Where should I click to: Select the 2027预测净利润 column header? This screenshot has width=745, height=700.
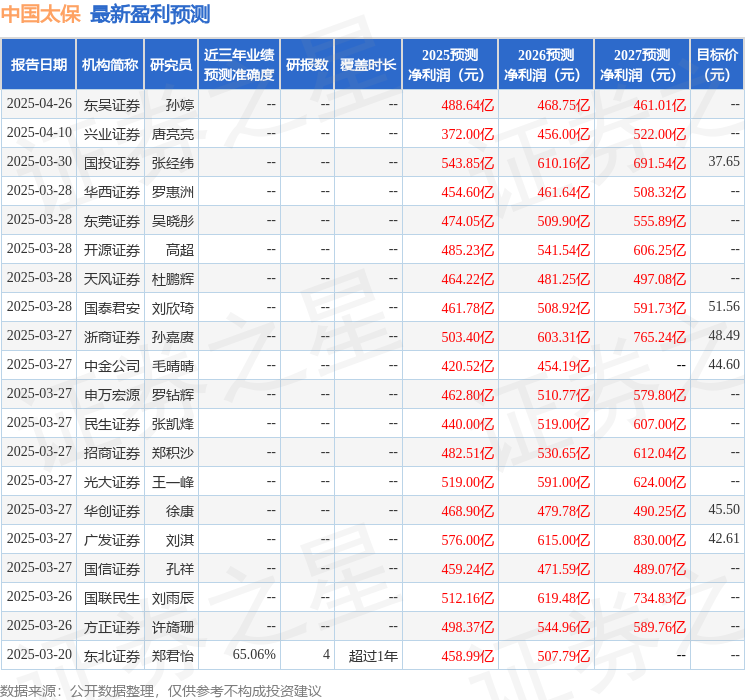pos(642,65)
